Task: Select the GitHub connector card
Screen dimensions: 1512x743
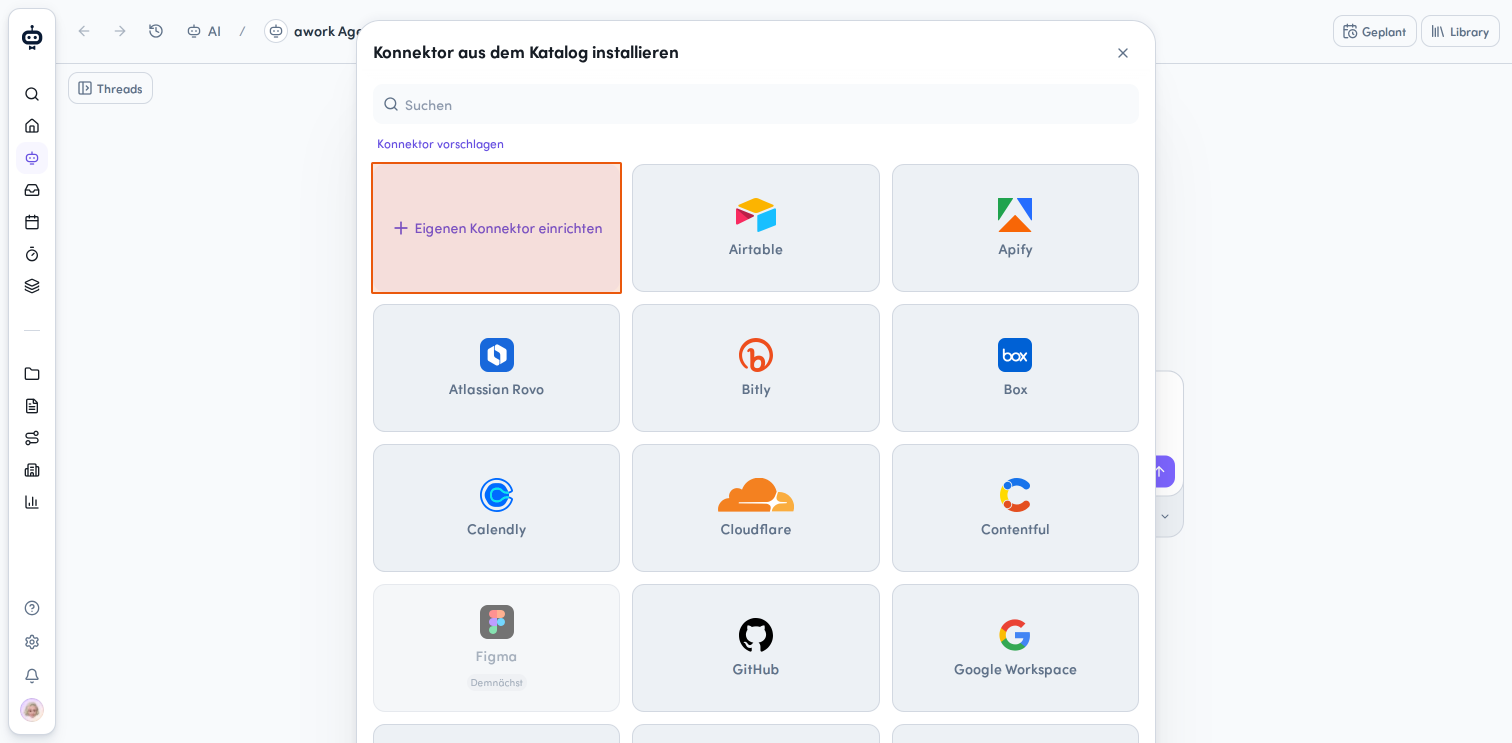Action: 756,648
